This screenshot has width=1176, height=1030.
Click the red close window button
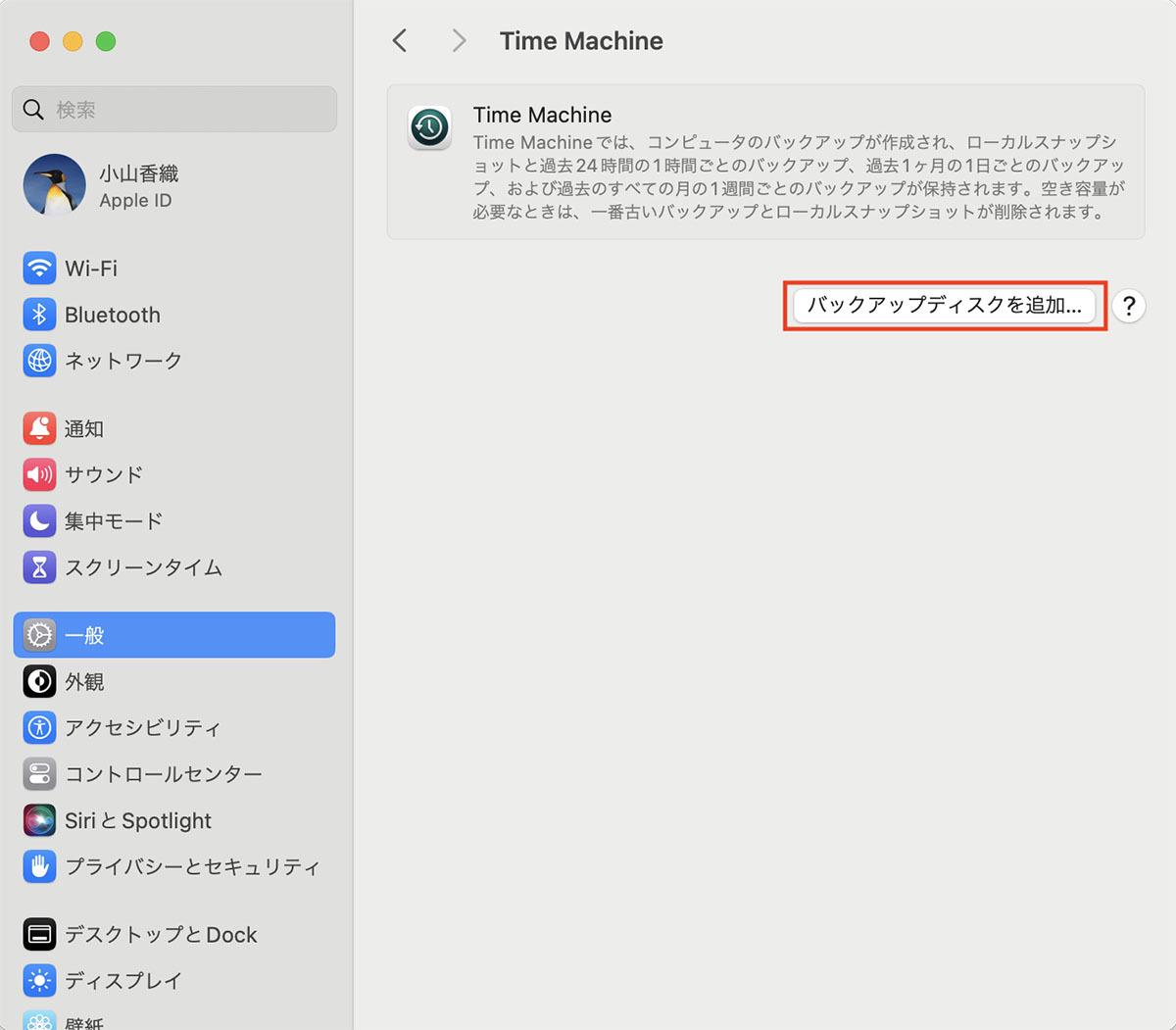[x=39, y=41]
